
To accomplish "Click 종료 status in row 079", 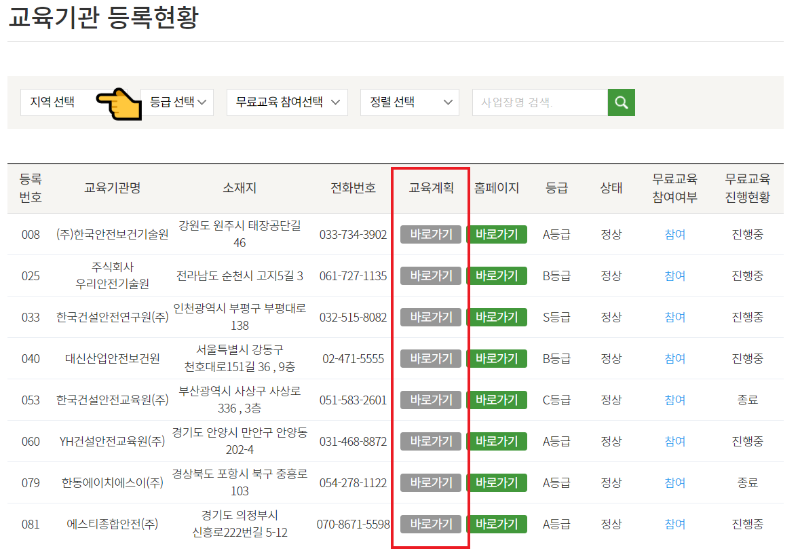I will 747,483.
